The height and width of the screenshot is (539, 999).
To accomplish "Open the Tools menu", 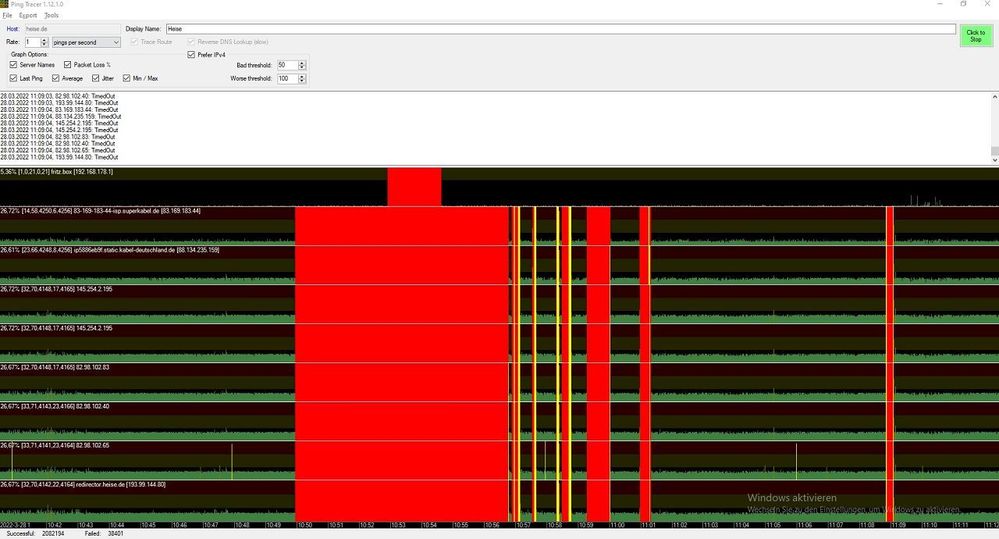I will pos(52,15).
